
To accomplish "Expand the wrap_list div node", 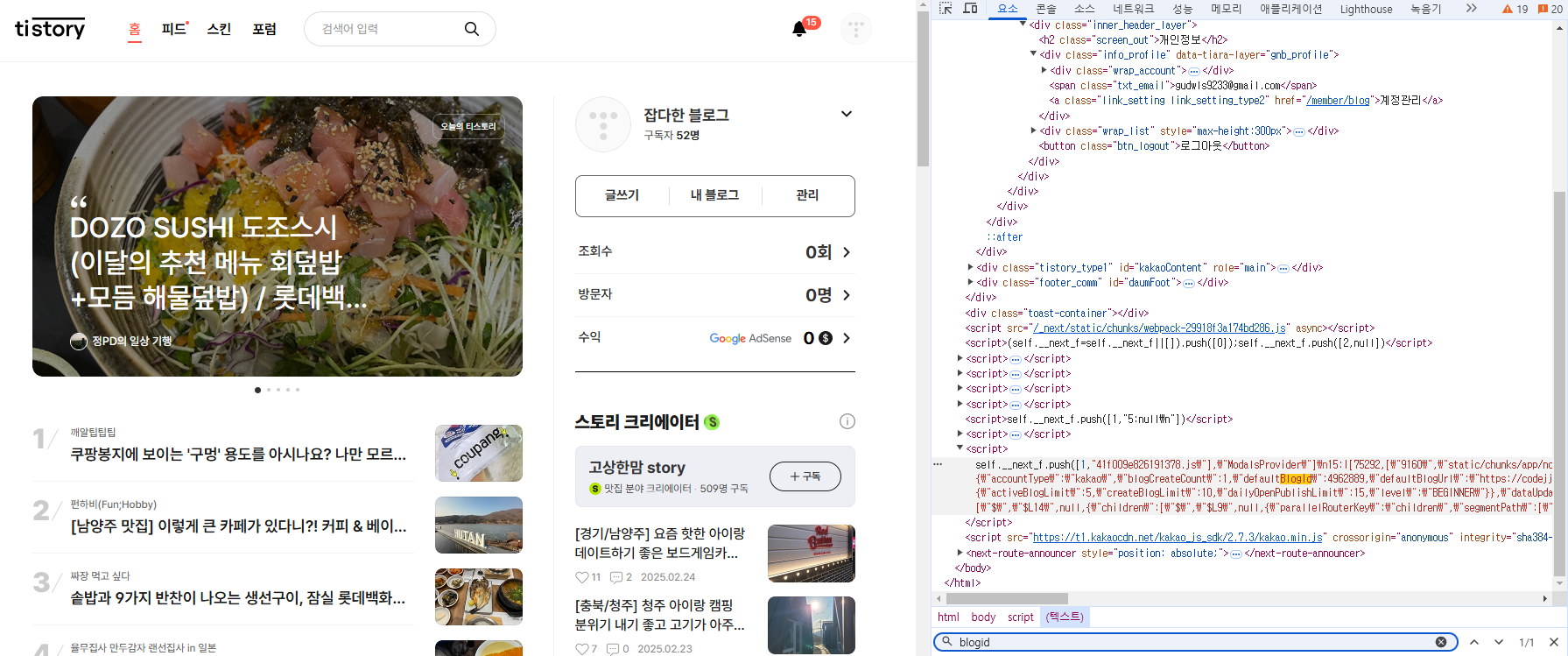I will [x=1033, y=130].
